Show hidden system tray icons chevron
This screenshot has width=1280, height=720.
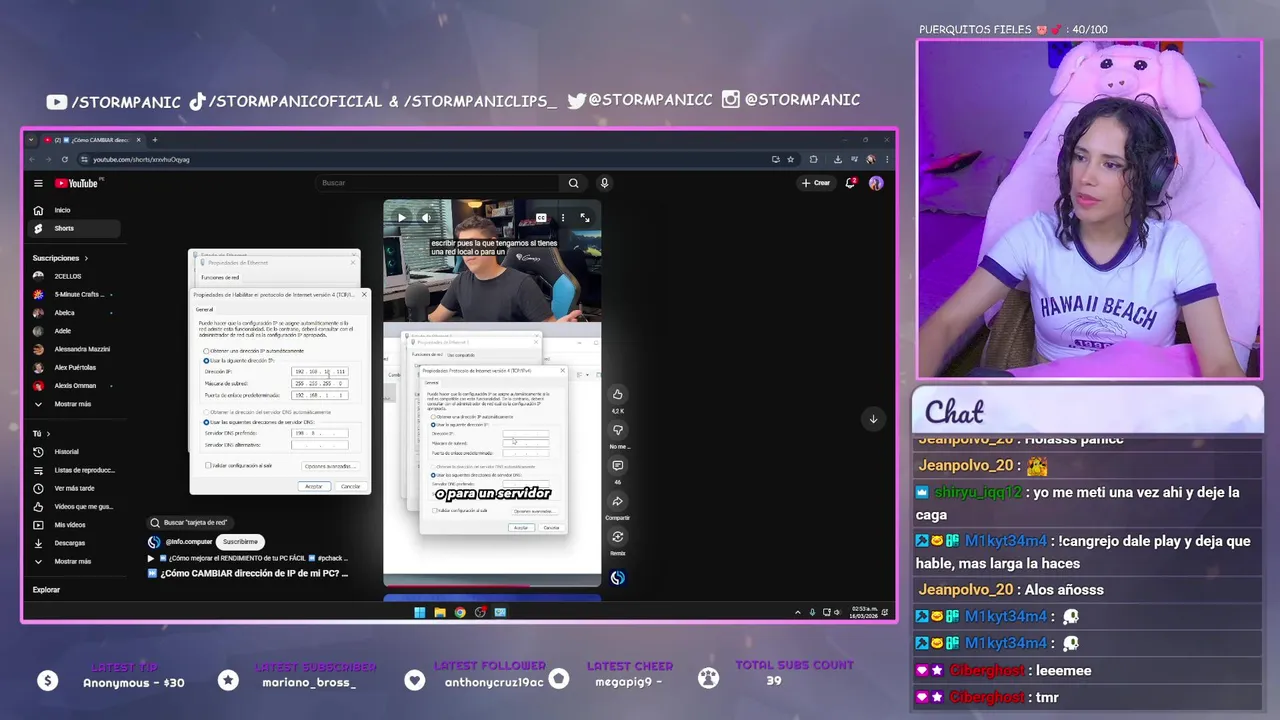(x=797, y=612)
